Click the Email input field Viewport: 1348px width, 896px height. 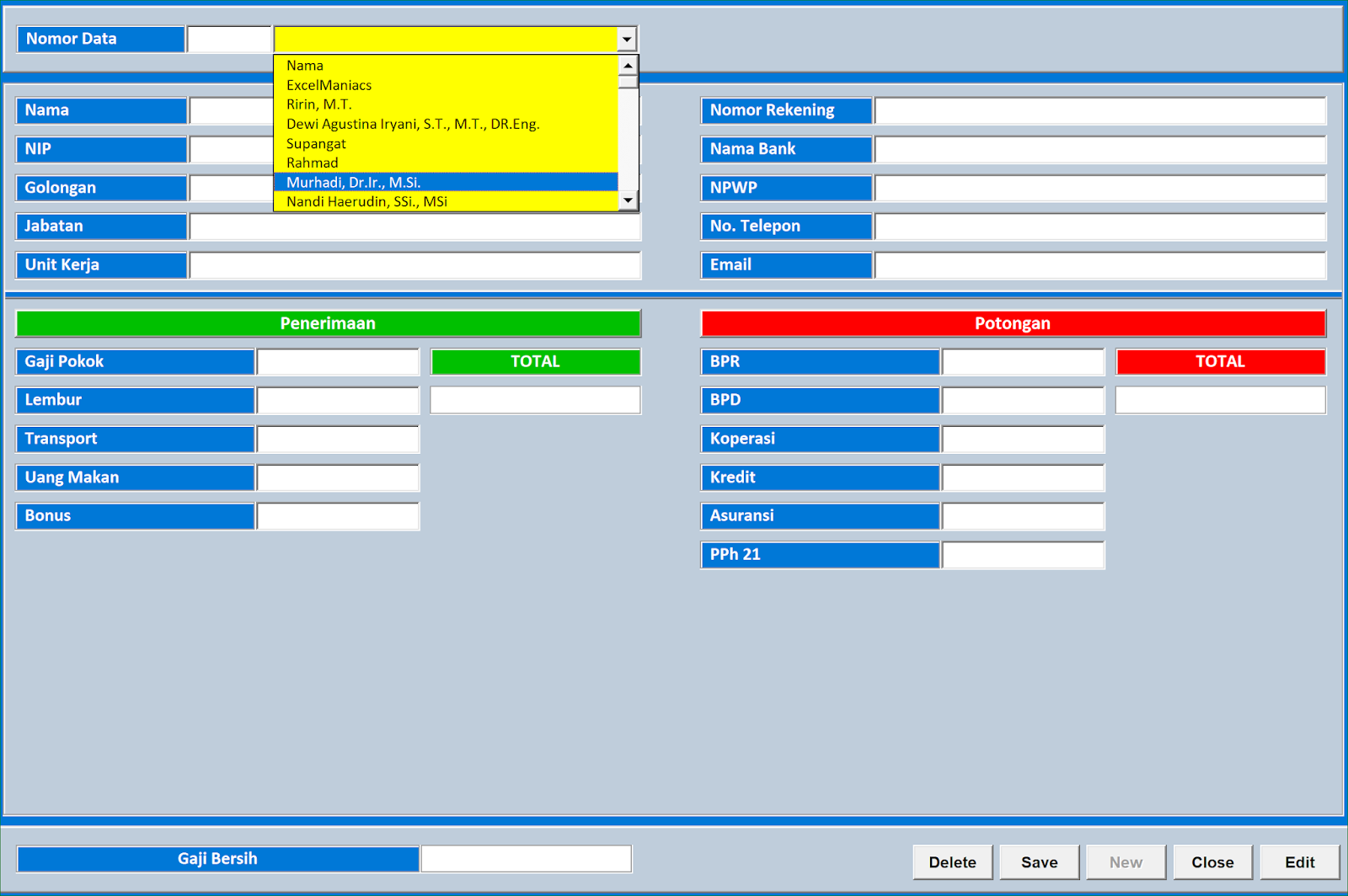click(1099, 264)
